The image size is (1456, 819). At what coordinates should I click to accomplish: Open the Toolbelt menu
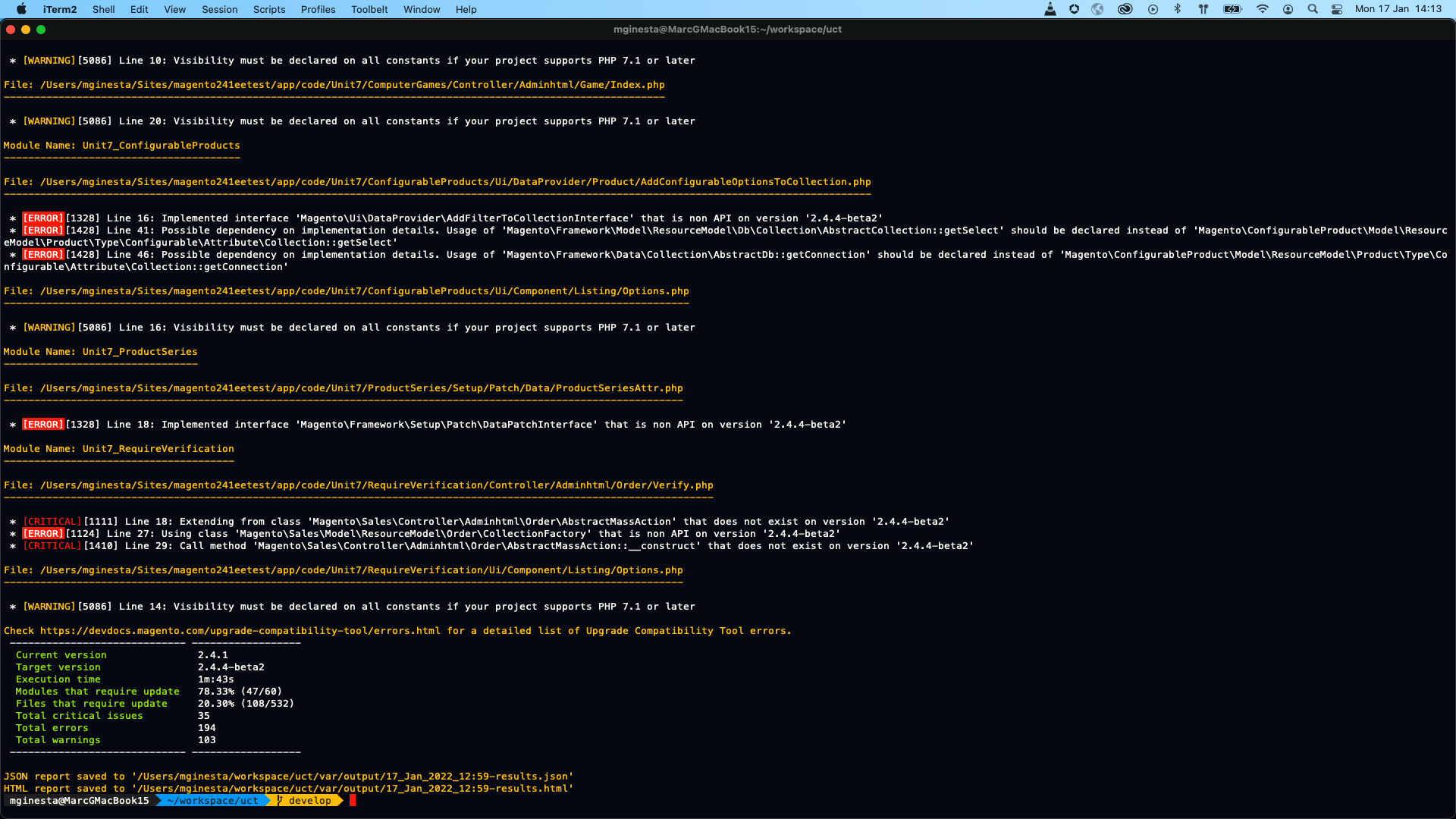coord(369,9)
